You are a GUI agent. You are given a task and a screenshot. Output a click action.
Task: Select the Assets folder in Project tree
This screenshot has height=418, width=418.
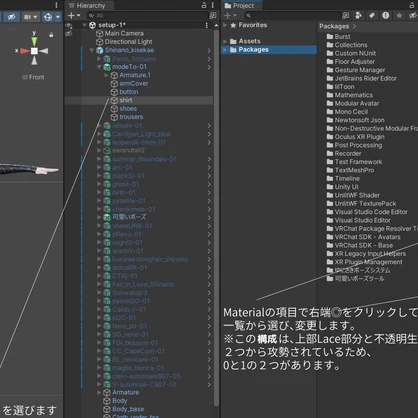pos(245,41)
